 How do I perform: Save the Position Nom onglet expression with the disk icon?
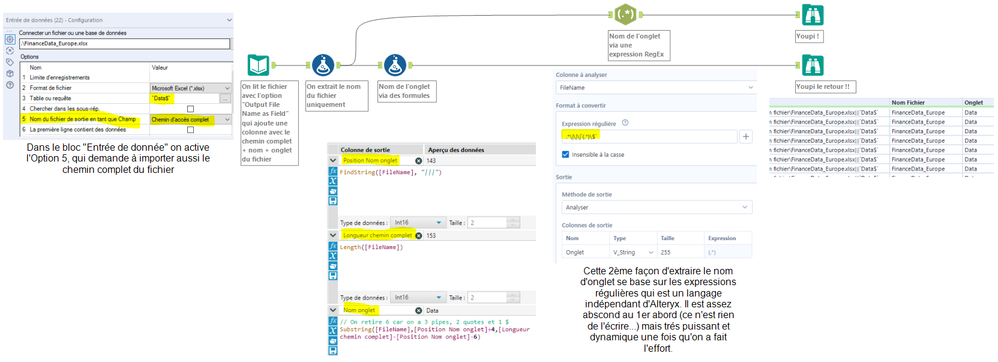[333, 200]
